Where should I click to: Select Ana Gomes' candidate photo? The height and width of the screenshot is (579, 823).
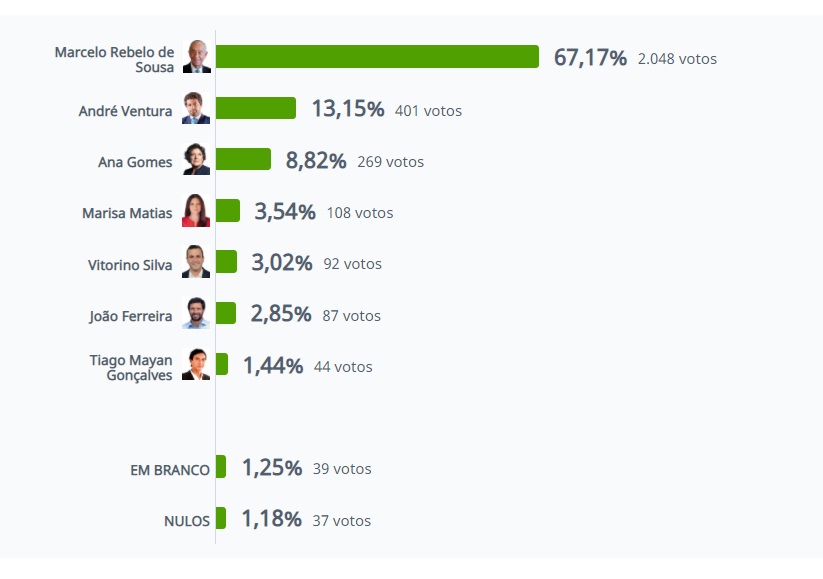[x=196, y=160]
